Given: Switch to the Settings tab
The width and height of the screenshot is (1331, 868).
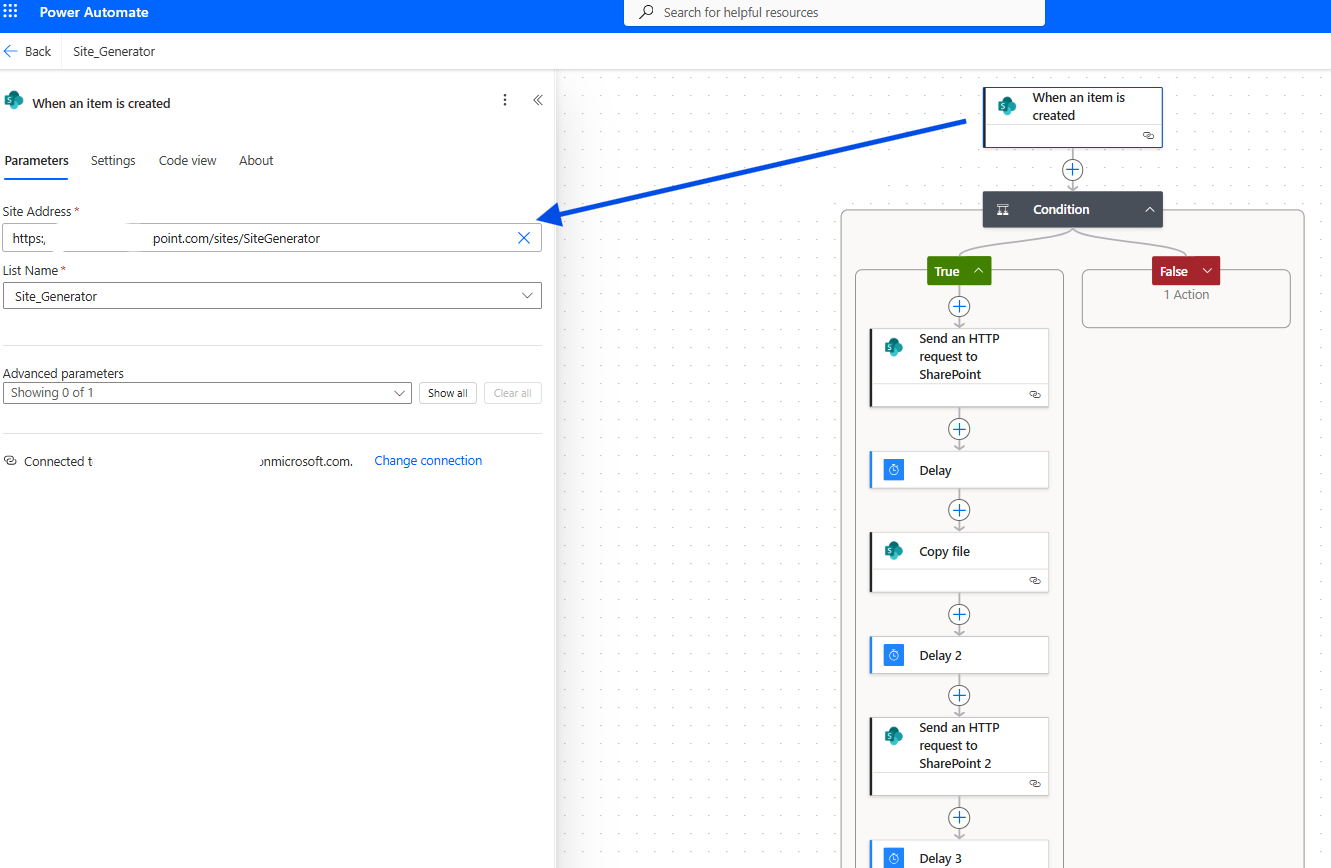Looking at the screenshot, I should [x=113, y=160].
